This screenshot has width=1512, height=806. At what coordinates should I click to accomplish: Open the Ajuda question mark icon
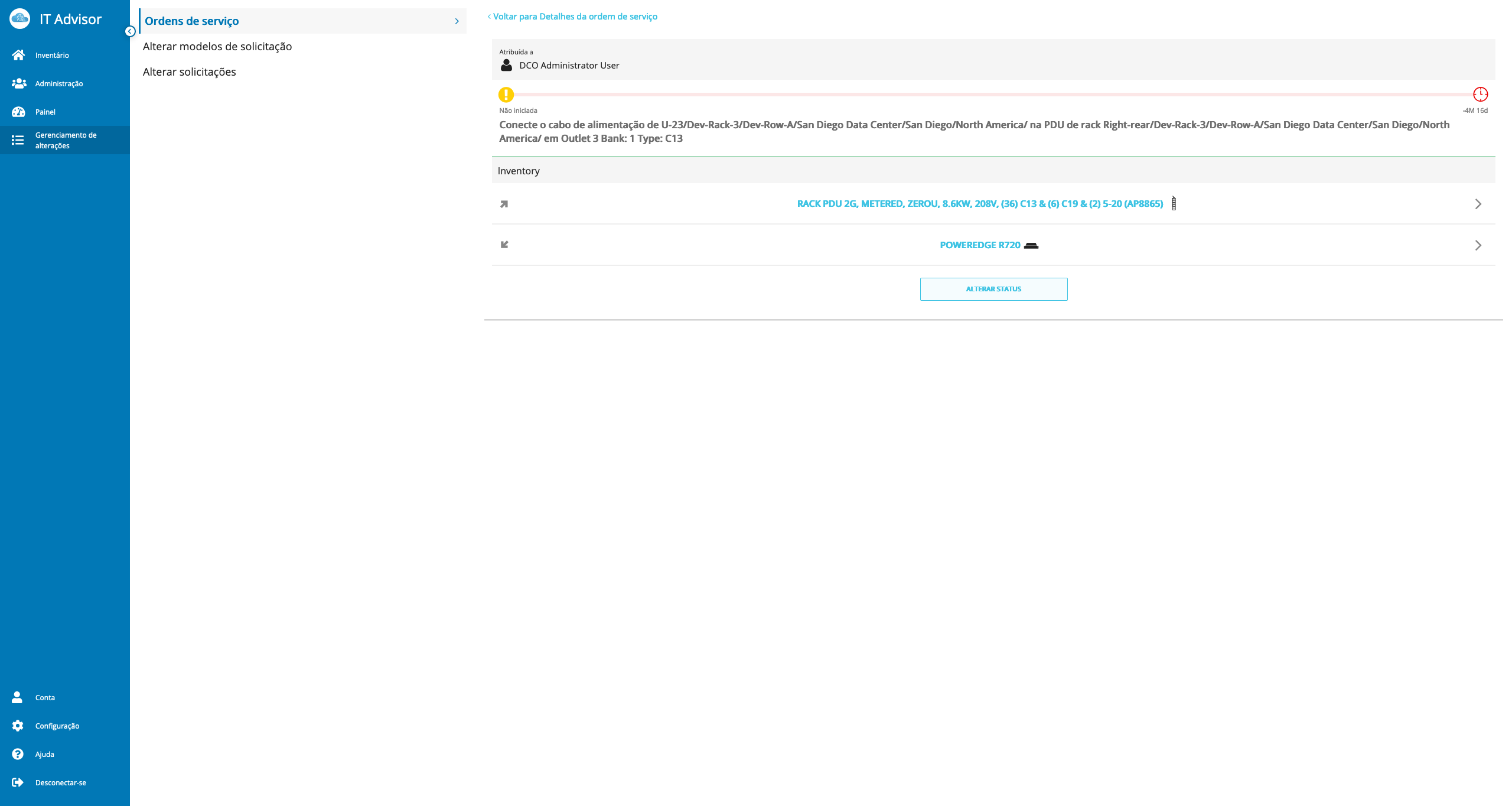(x=18, y=754)
